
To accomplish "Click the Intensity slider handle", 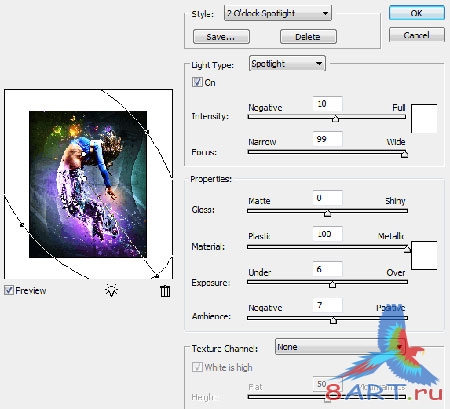I will 336,118.
